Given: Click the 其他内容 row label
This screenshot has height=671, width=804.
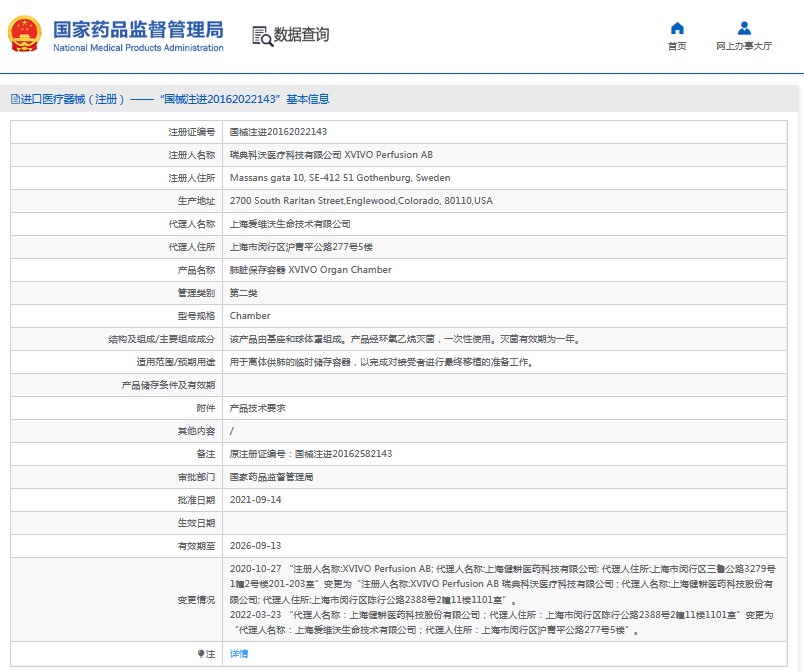Looking at the screenshot, I should 196,431.
